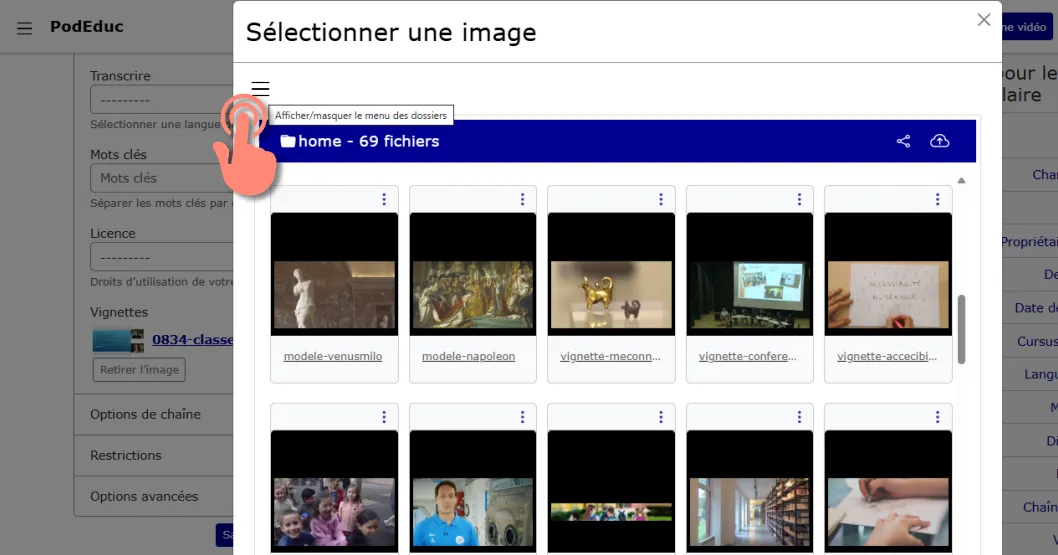
Task: Open the 0834-classe vignette link
Action: coord(192,340)
